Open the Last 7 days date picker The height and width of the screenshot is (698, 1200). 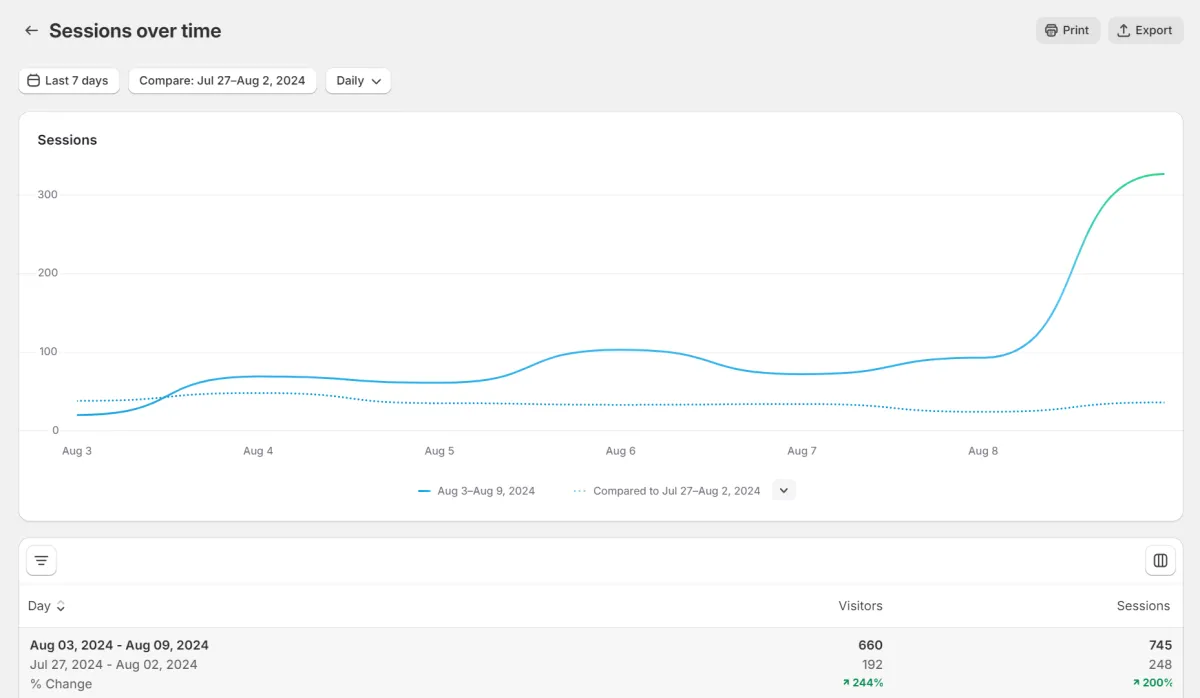point(68,81)
